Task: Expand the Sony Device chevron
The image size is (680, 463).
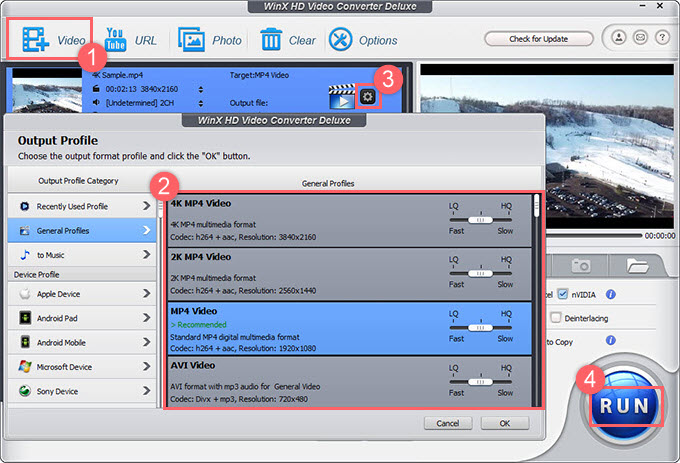Action: (147, 391)
